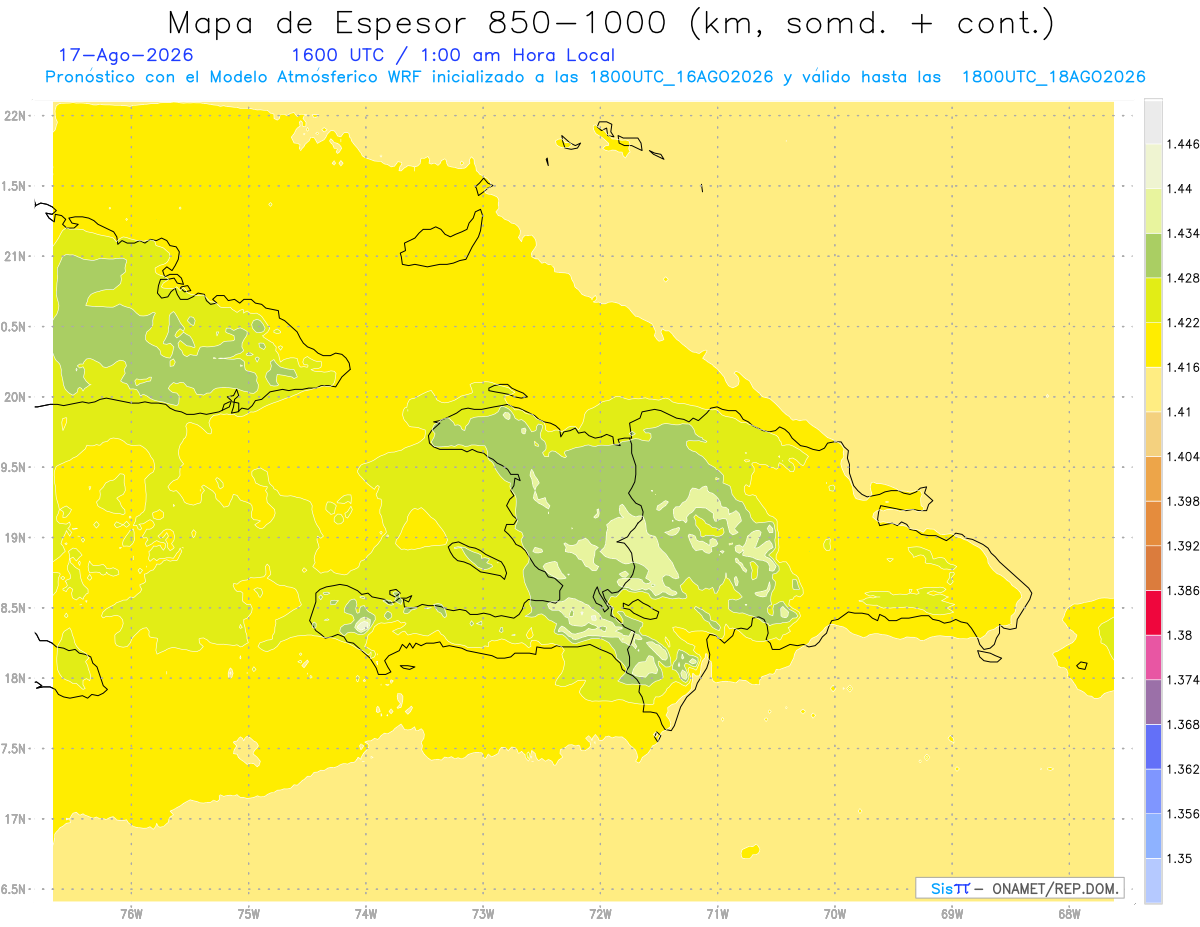Click the legend value 1.392
The image size is (1200, 927).
[x=1183, y=546]
